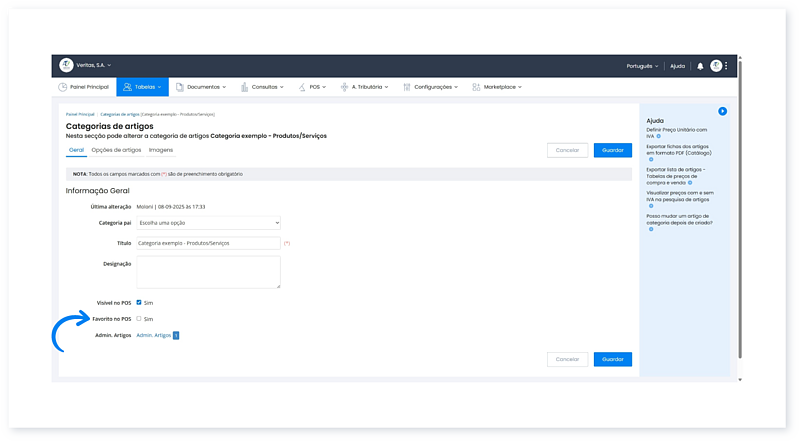
Task: Click the Marketplace menu icon
Action: click(476, 87)
